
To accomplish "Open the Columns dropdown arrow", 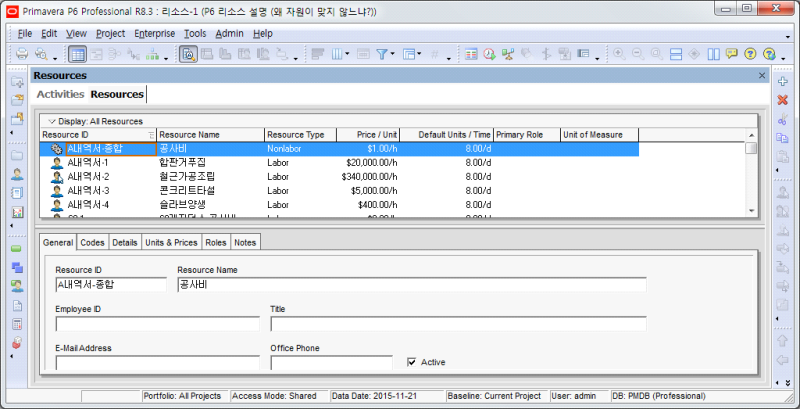I will [x=347, y=54].
